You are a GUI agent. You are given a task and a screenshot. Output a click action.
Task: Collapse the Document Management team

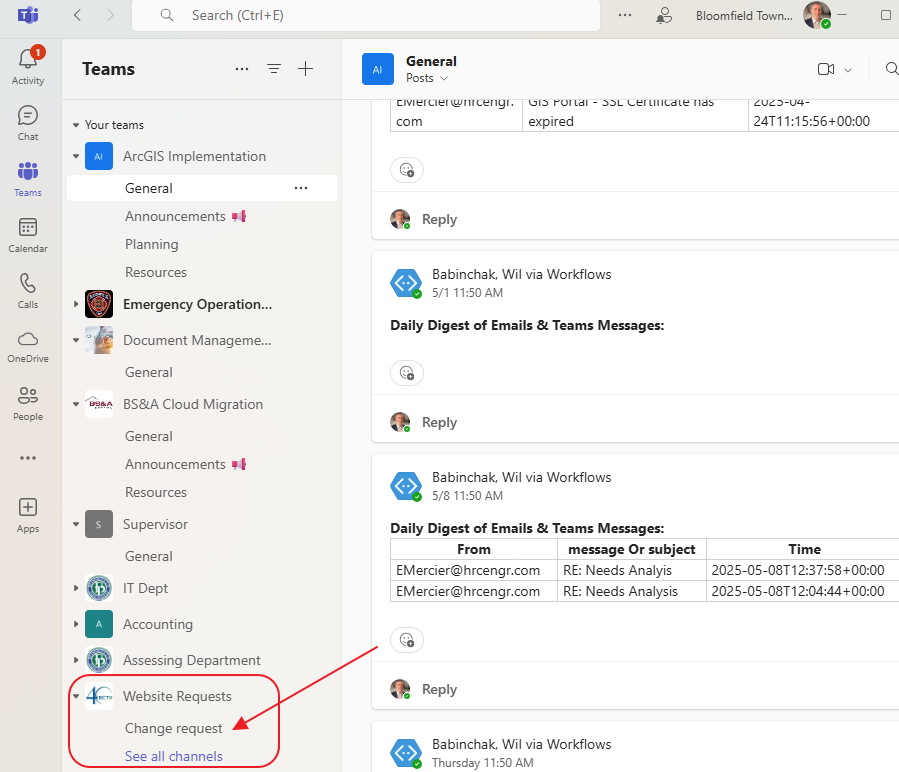[76, 340]
